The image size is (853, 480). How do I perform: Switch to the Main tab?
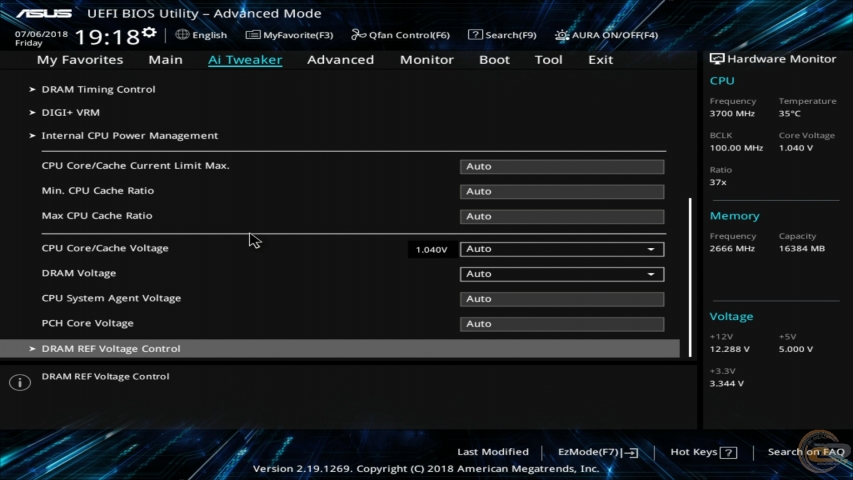tap(165, 59)
